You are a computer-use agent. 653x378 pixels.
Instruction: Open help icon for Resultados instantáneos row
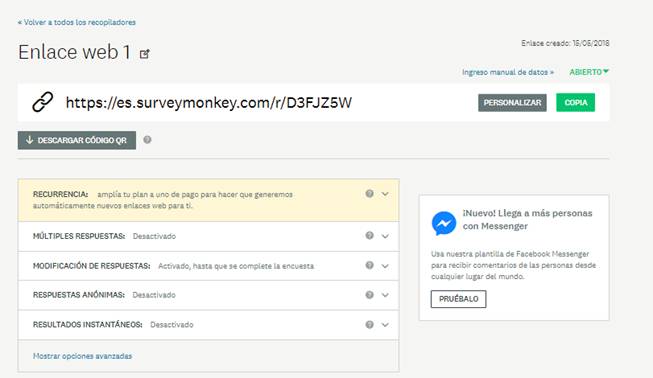click(369, 324)
